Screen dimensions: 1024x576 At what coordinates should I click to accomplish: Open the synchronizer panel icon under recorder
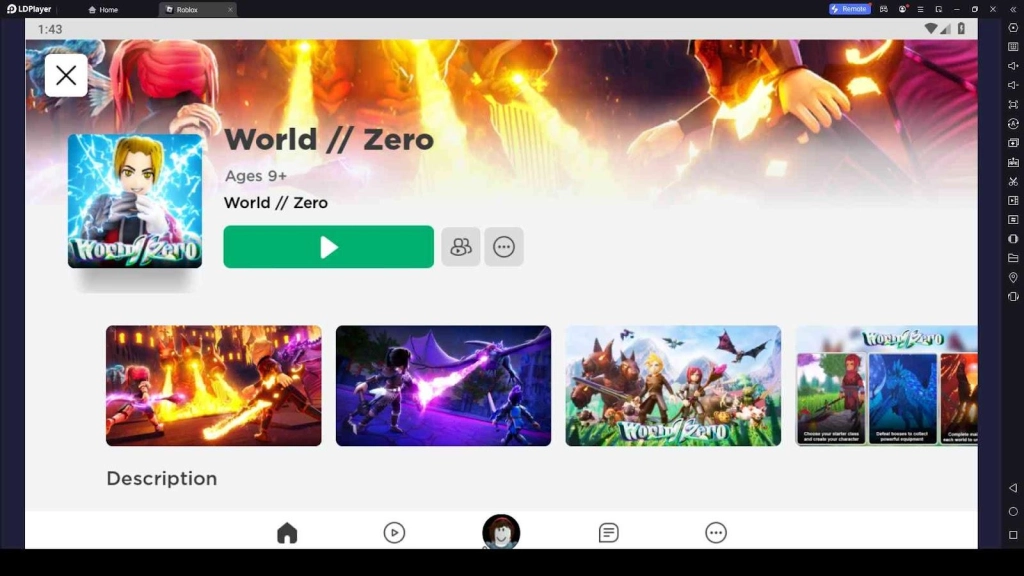click(x=1013, y=219)
